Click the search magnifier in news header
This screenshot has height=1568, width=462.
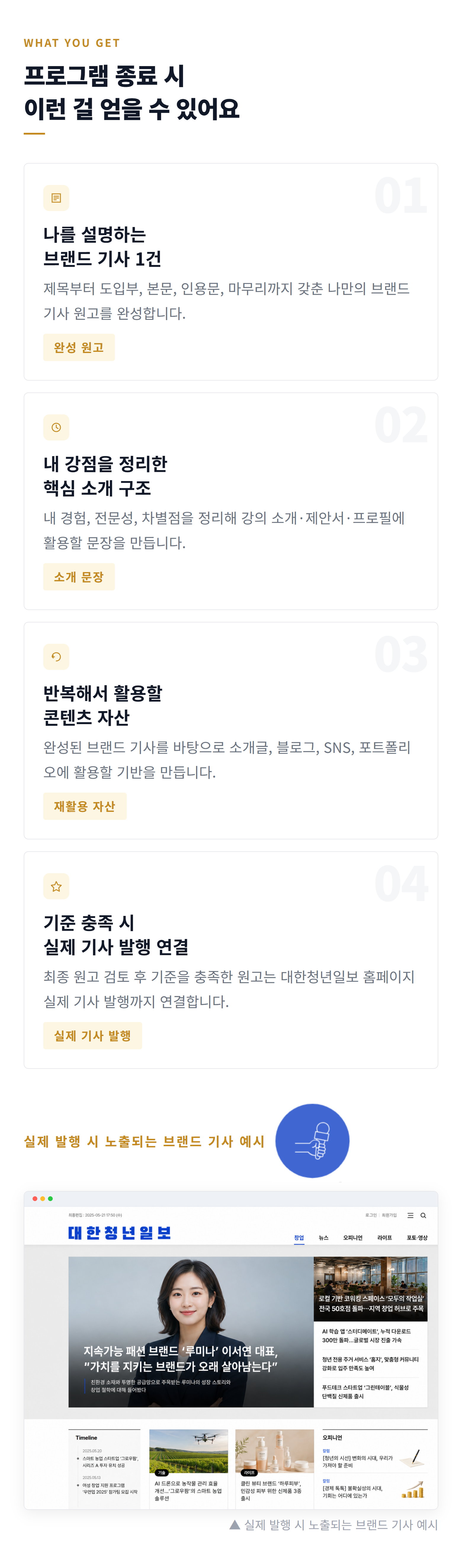point(423,1215)
